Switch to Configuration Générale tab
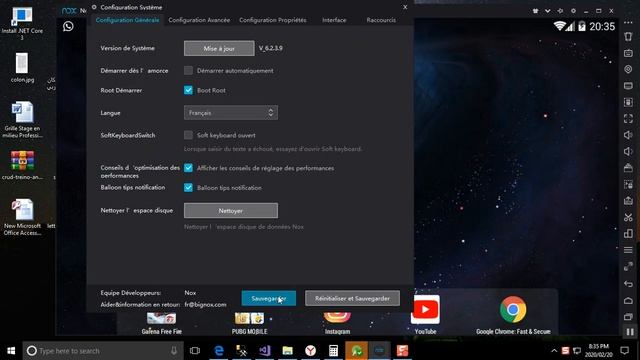The width and height of the screenshot is (640, 360). click(x=127, y=20)
